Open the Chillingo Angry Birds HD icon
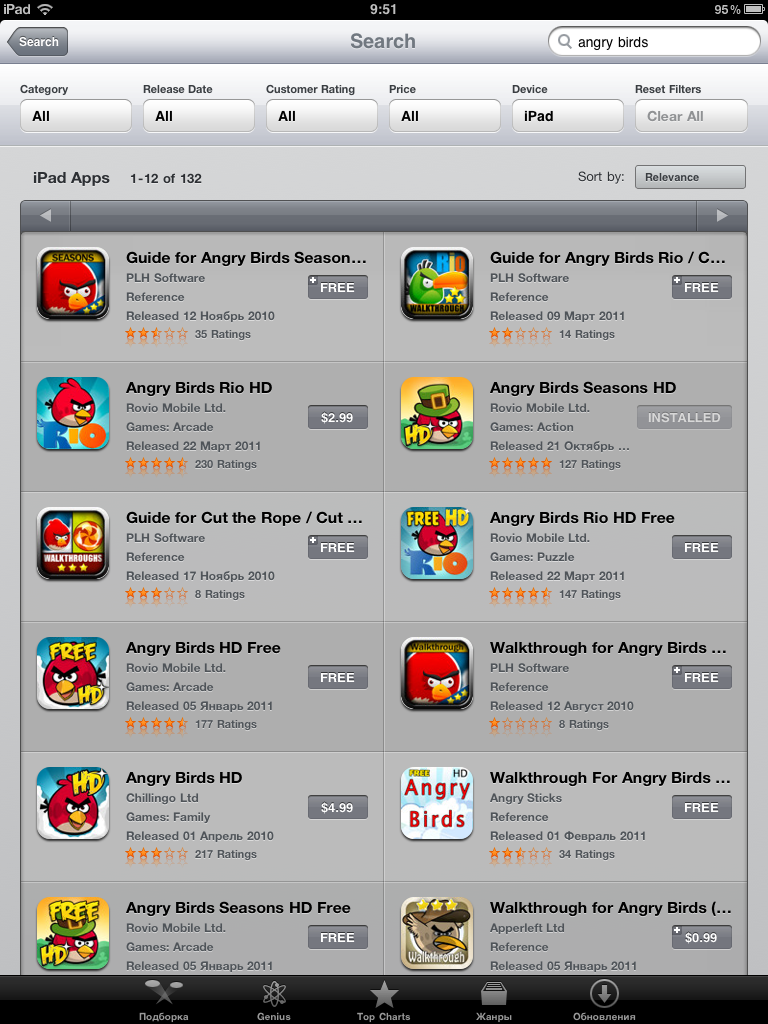Image resolution: width=768 pixels, height=1024 pixels. (72, 803)
